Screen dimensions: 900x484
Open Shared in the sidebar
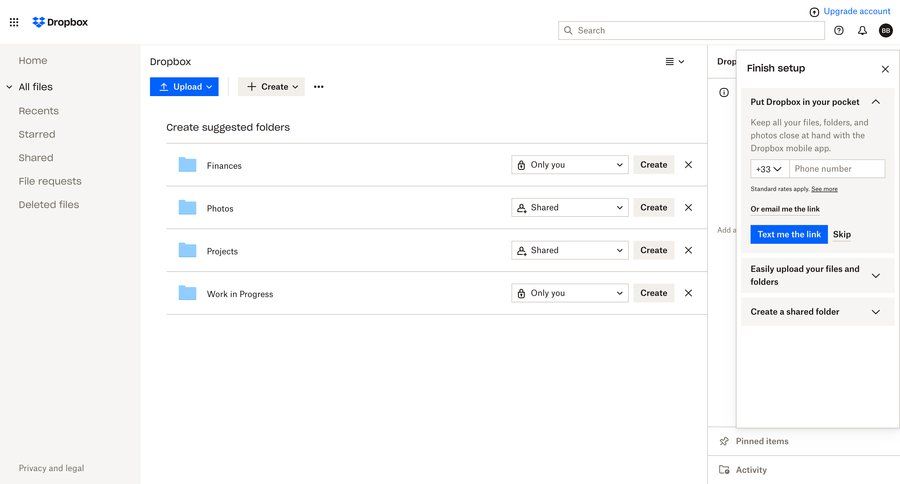click(x=36, y=158)
